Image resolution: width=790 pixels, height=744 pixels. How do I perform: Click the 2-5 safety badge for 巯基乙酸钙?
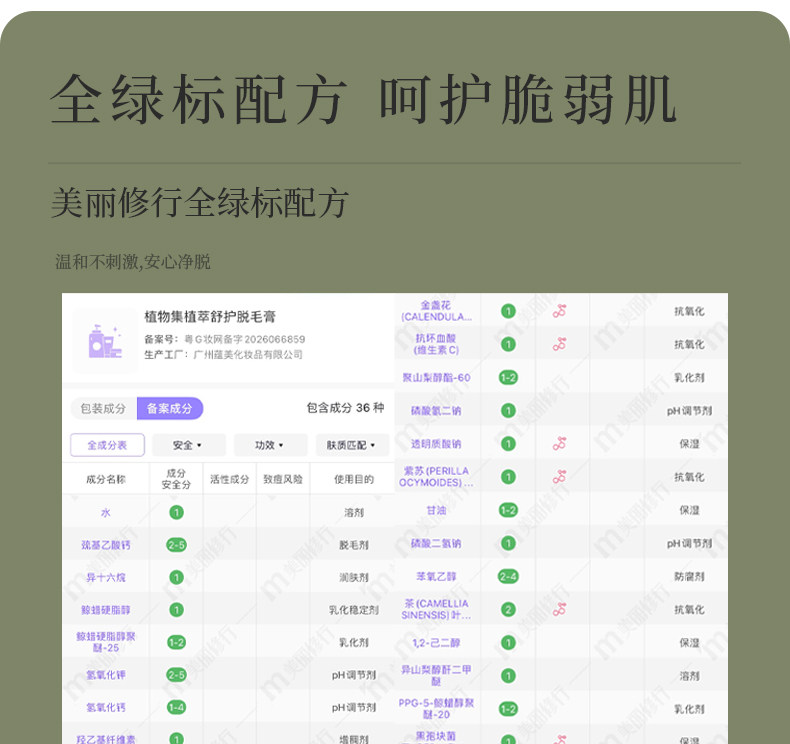[x=176, y=545]
